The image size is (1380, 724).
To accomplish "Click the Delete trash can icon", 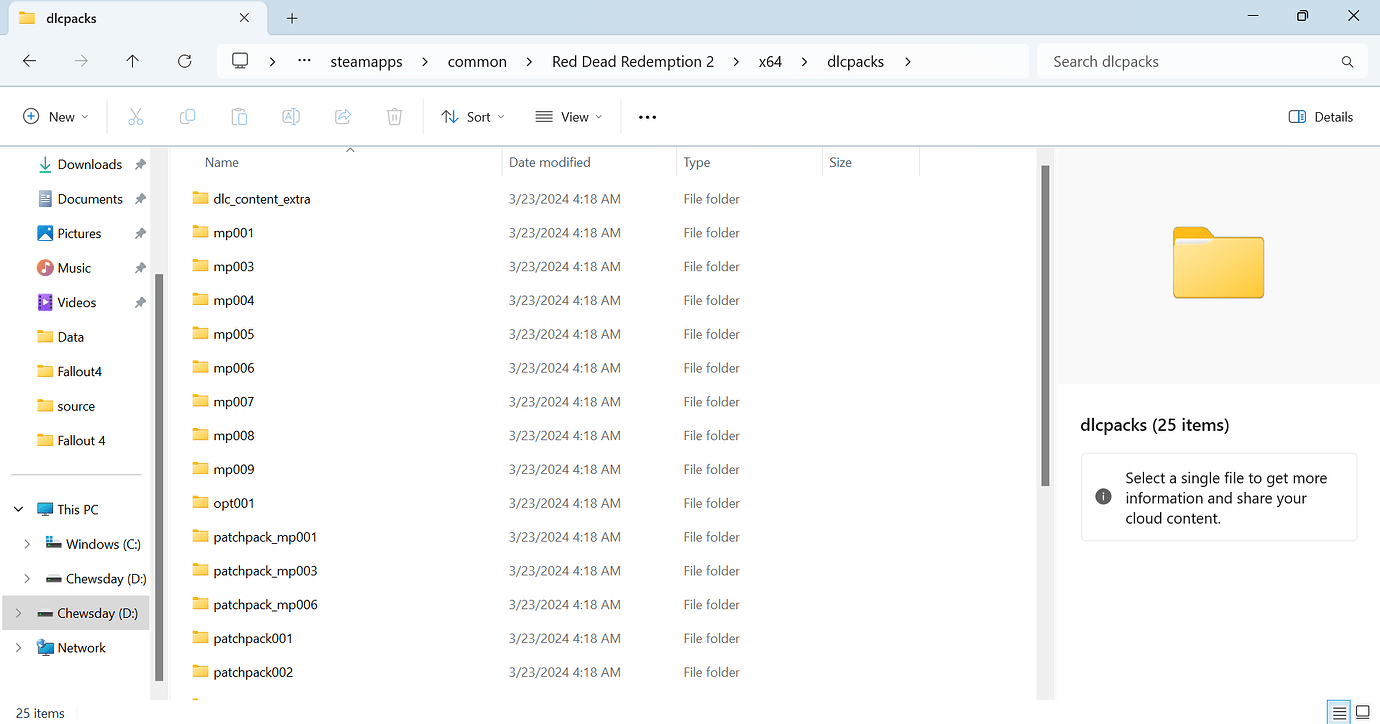I will (394, 117).
